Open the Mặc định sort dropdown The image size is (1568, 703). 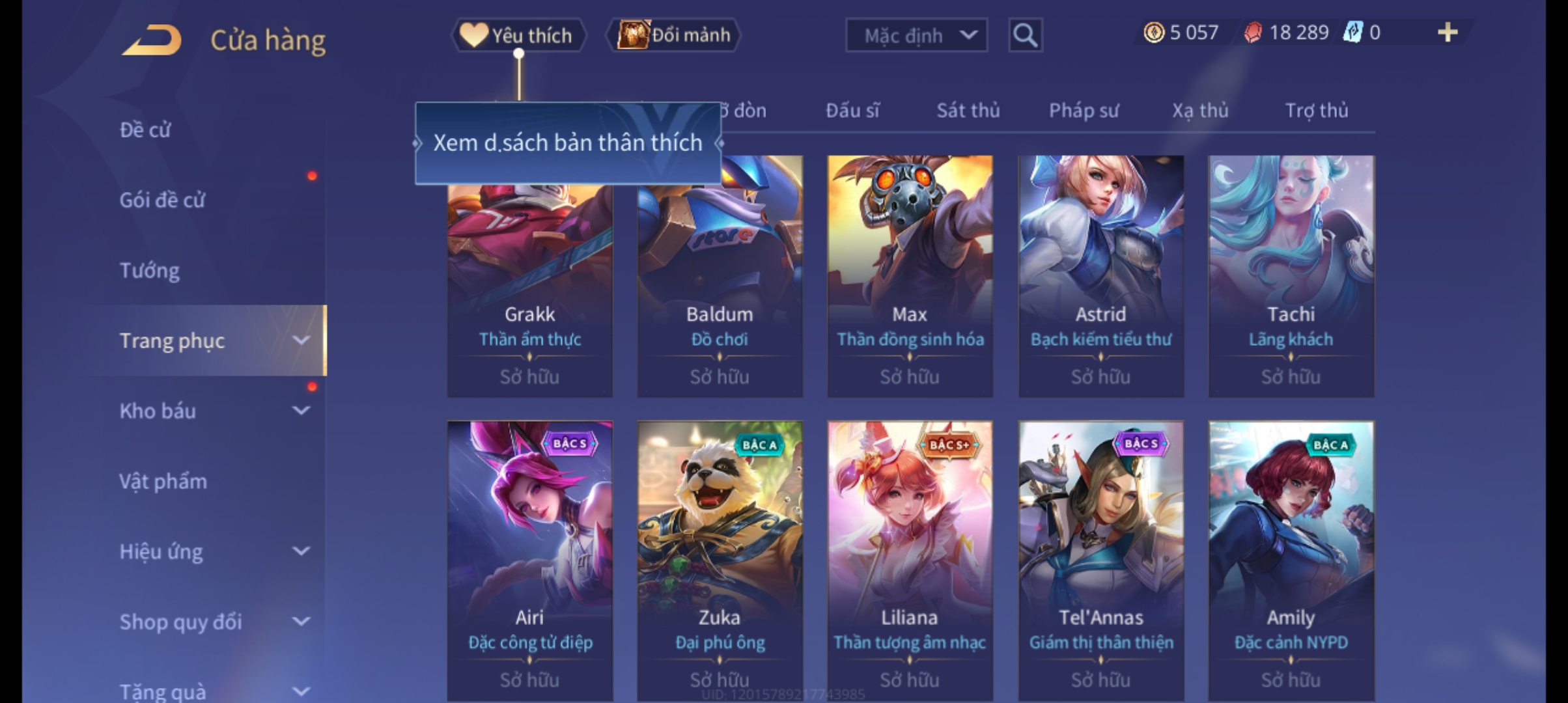916,35
